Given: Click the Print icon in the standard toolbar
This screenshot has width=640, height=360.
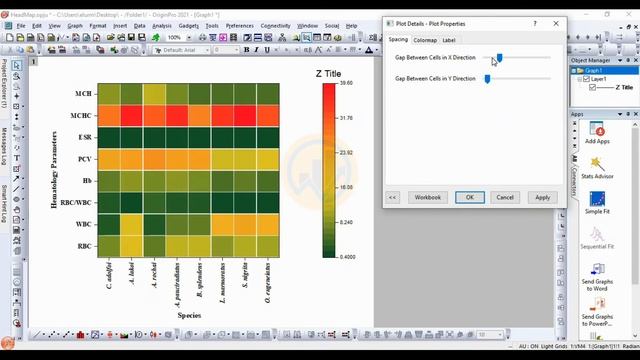Looking at the screenshot, I should coord(202,38).
